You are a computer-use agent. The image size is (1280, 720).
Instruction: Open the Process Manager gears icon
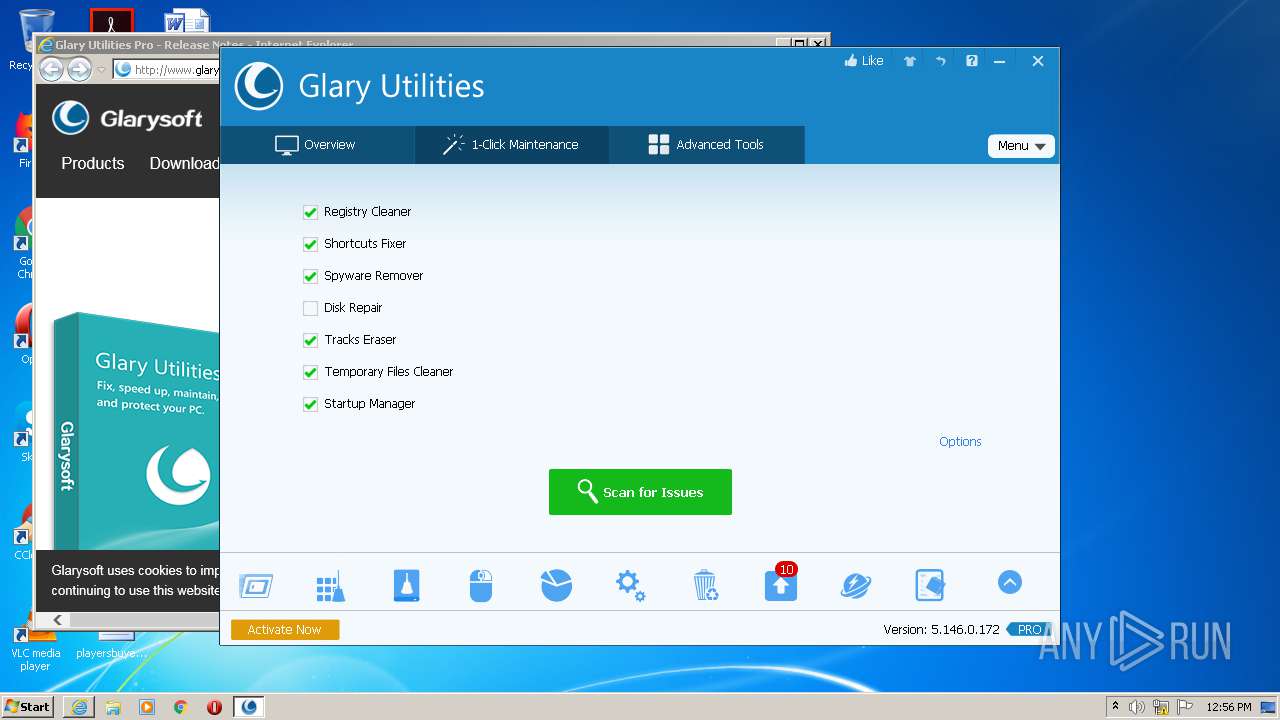[x=630, y=585]
